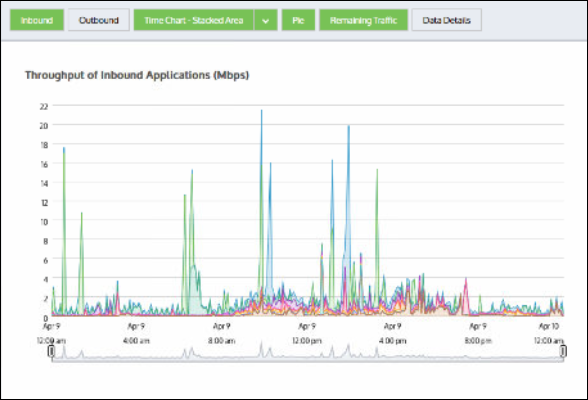The image size is (588, 400).
Task: Click the Apr 10 date label
Action: (x=549, y=326)
